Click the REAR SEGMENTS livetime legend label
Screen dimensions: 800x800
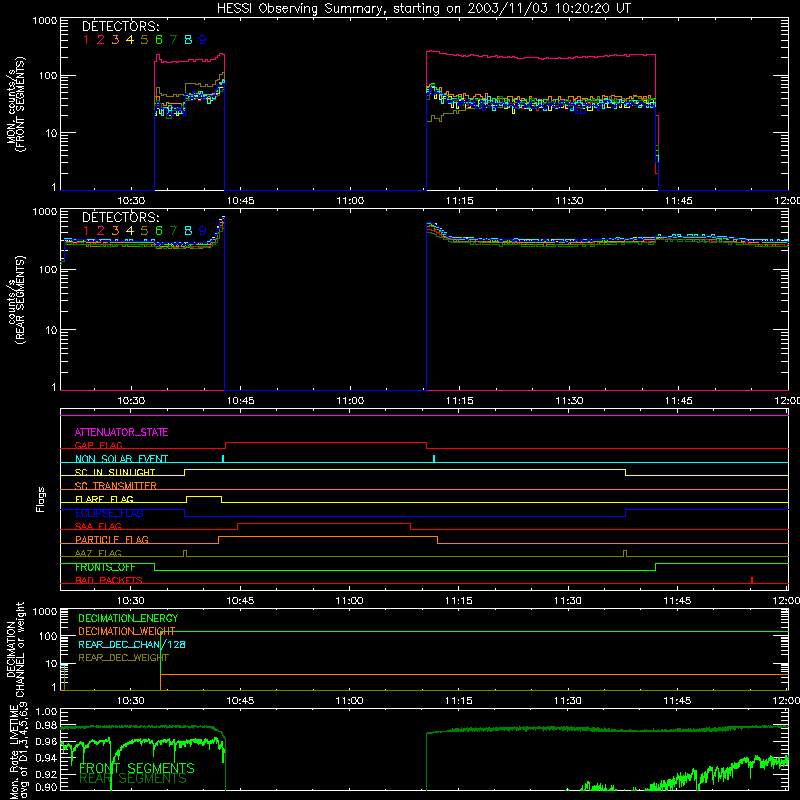pyautogui.click(x=133, y=779)
